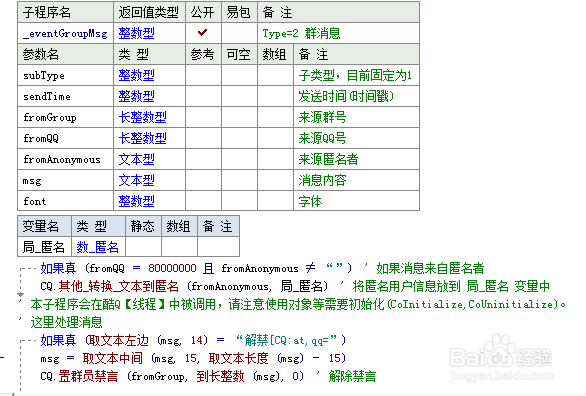Click type 长整数型 in fromQQ row
The height and width of the screenshot is (396, 586).
(x=142, y=138)
